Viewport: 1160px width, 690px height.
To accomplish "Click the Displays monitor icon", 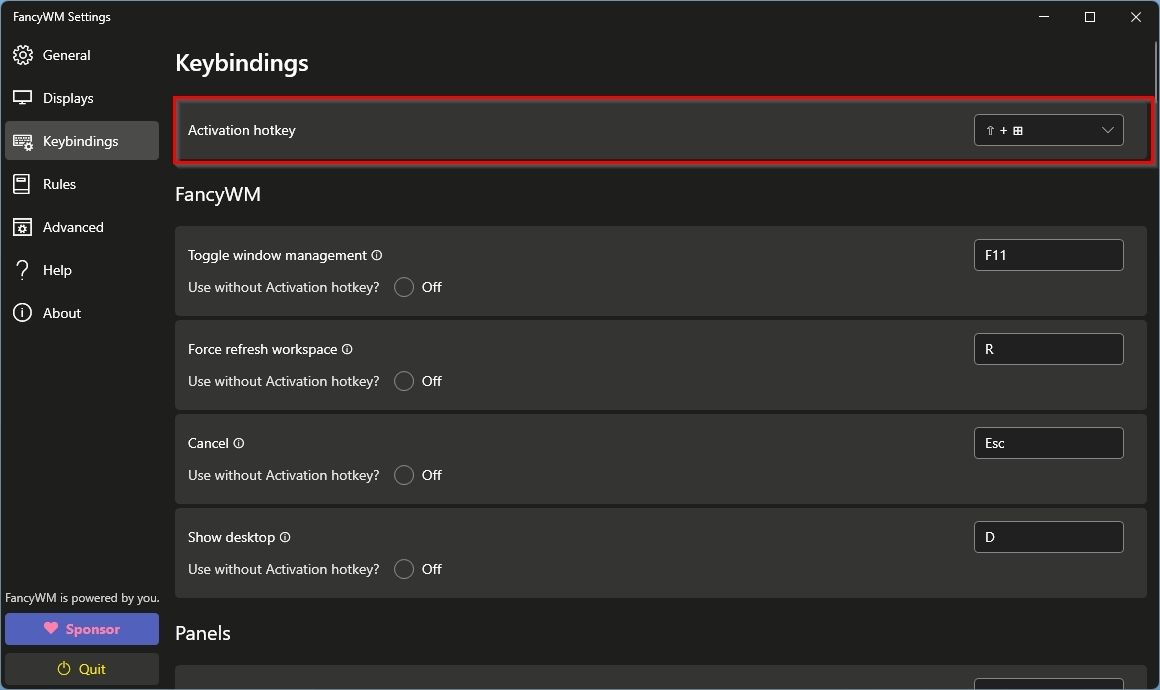I will click(x=23, y=97).
